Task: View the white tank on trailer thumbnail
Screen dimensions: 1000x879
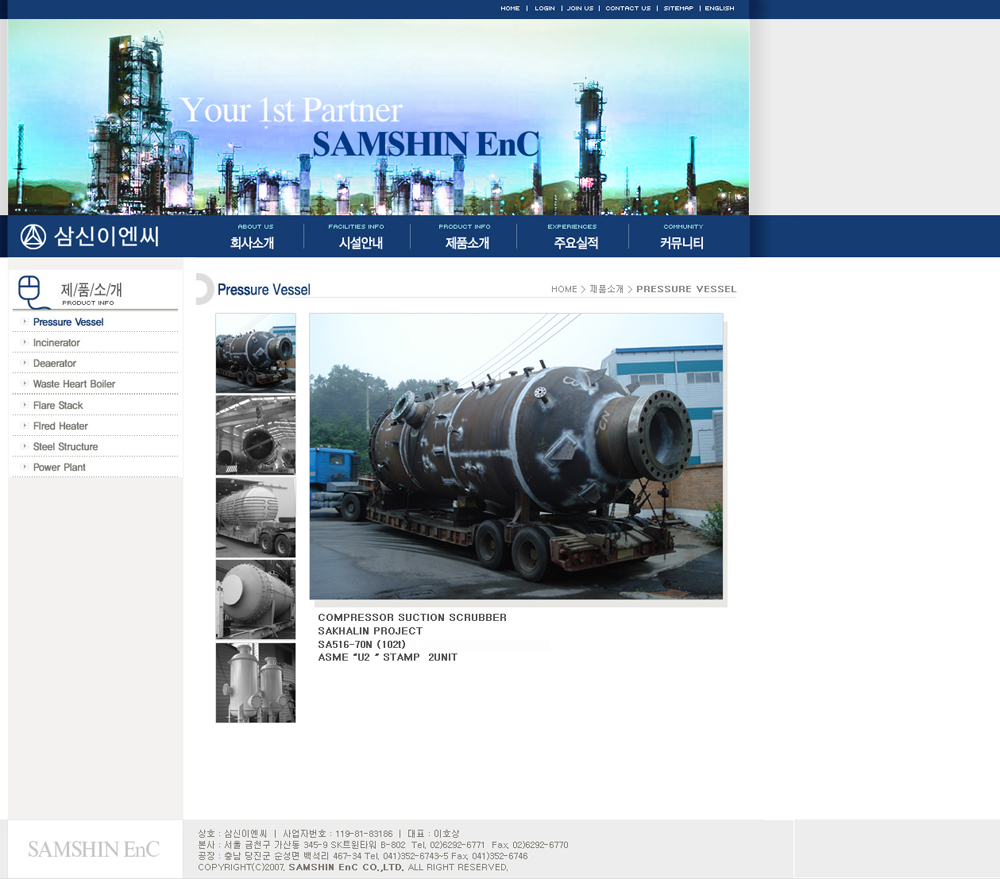Action: pos(255,517)
